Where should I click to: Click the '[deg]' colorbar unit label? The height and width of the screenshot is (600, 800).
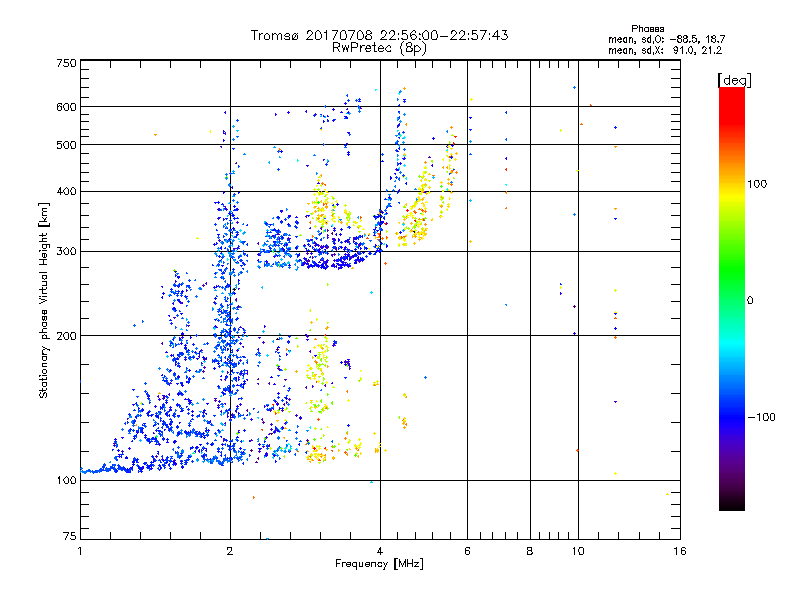click(x=734, y=80)
